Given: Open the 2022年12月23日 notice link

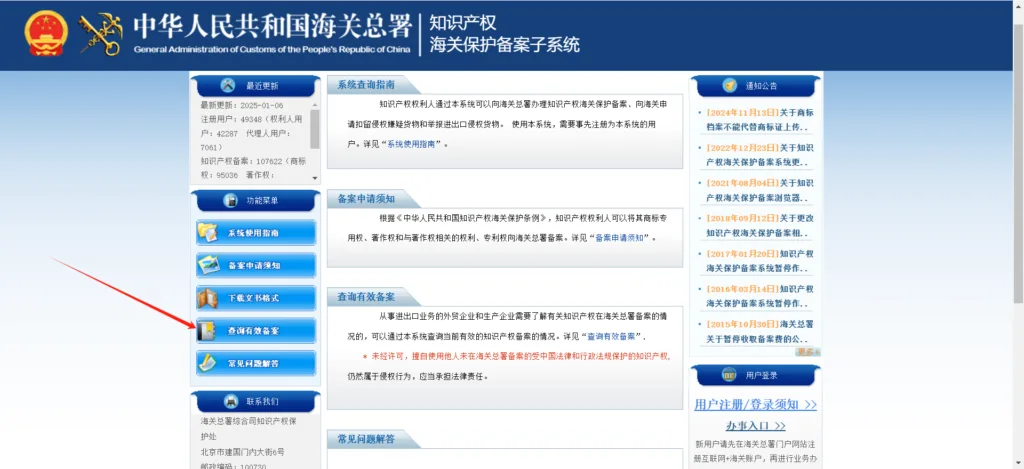Looking at the screenshot, I should [759, 155].
